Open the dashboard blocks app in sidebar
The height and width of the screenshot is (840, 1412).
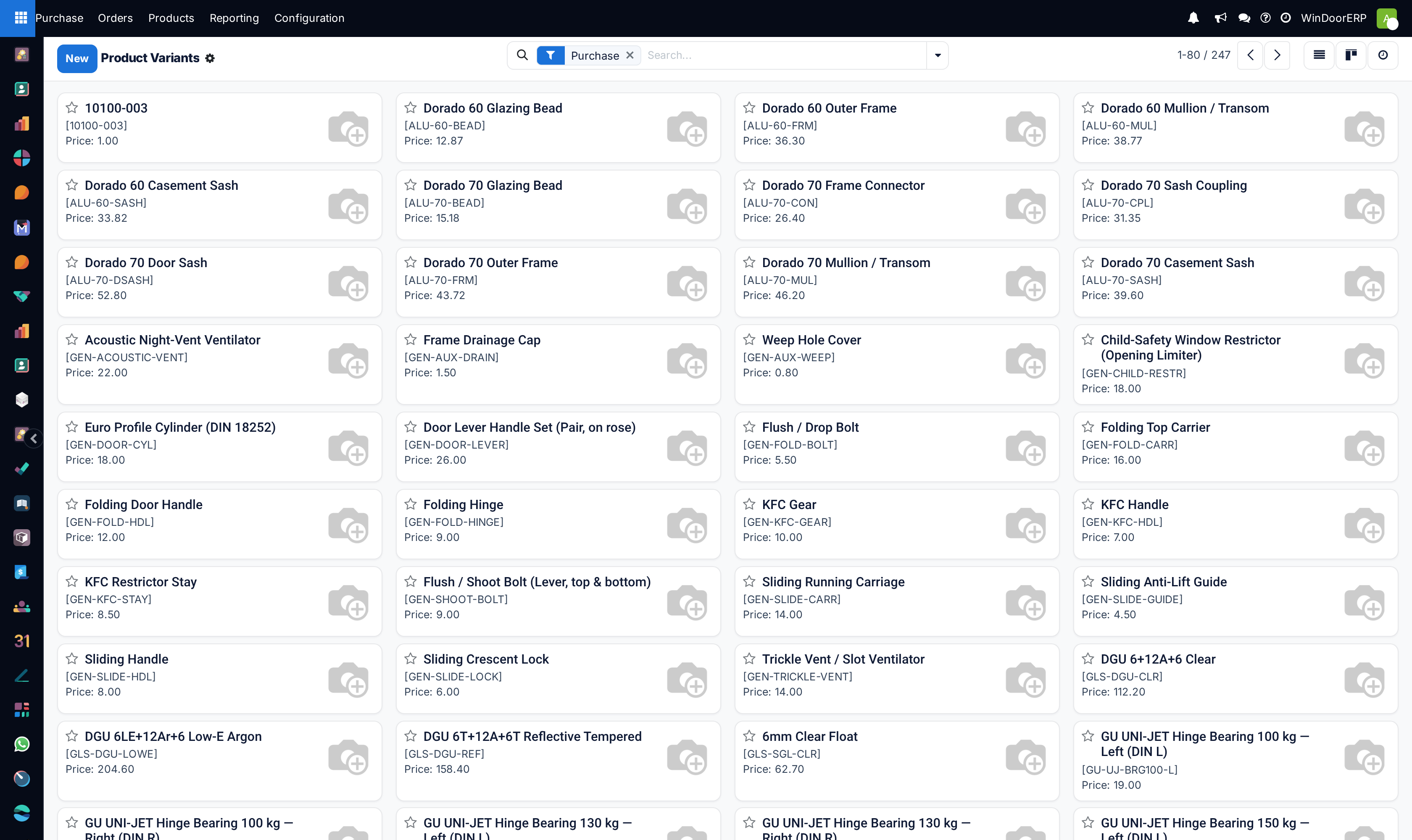click(21, 710)
